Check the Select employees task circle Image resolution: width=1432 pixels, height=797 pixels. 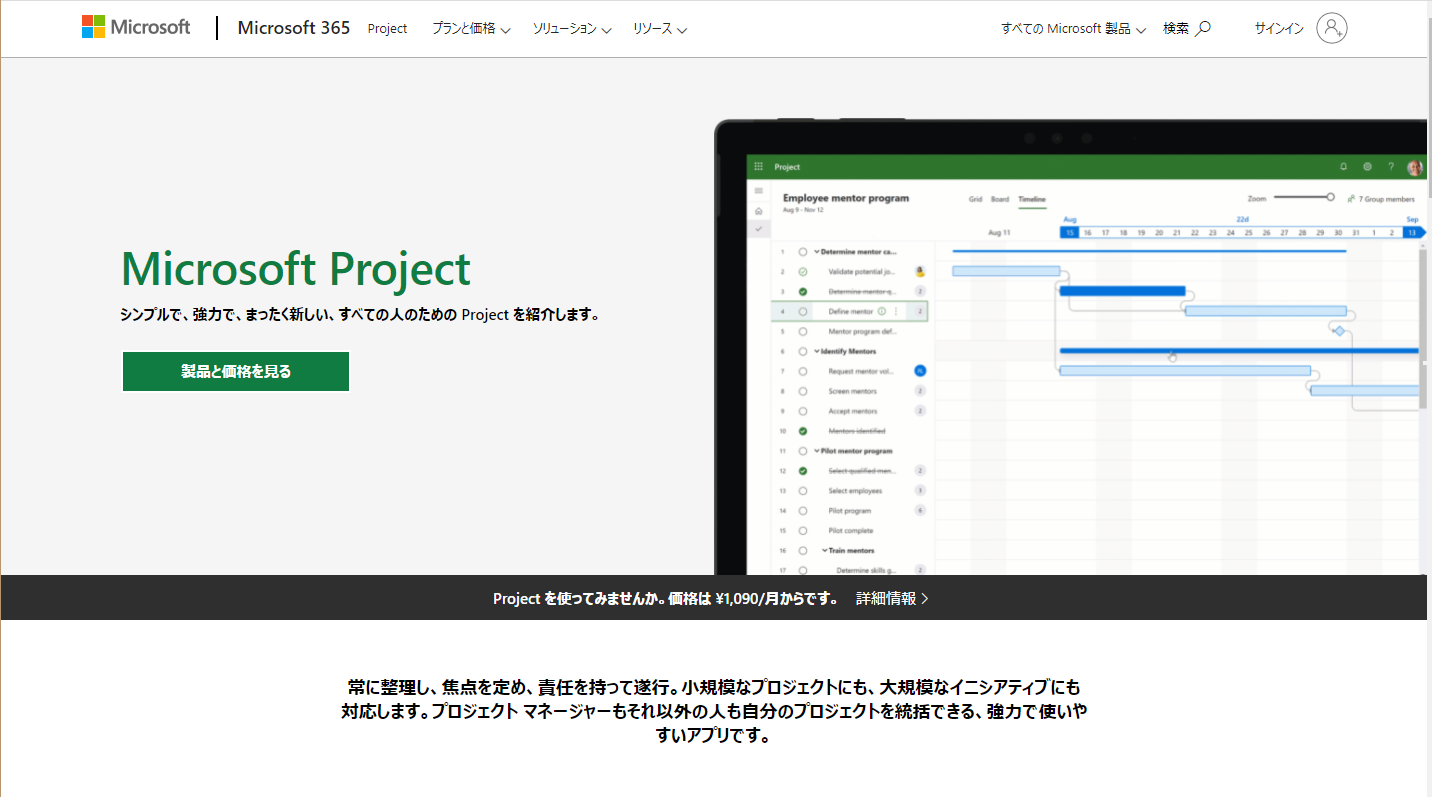(x=803, y=491)
